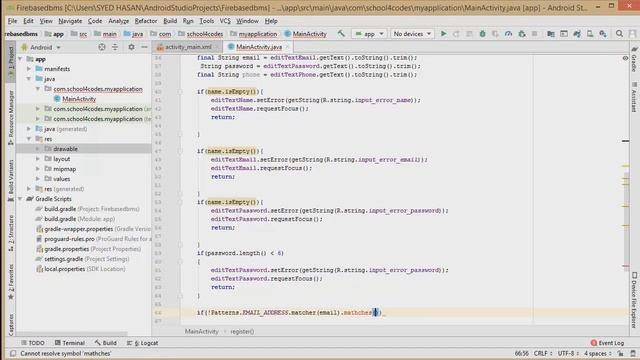Click collapse all icon in Project panel
This screenshot has height=360, width=640.
tap(115, 47)
